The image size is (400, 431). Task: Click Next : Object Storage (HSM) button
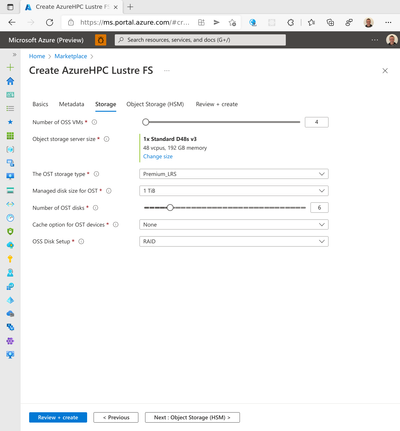pos(192,417)
